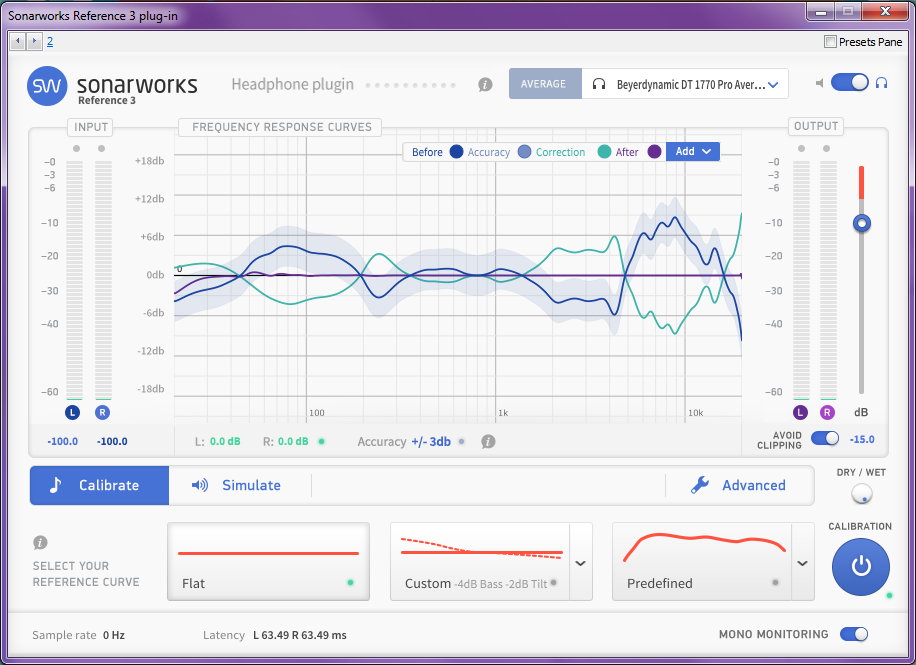Switch the speaker/headphone output toggle
Screen dimensions: 916x665
pos(850,82)
